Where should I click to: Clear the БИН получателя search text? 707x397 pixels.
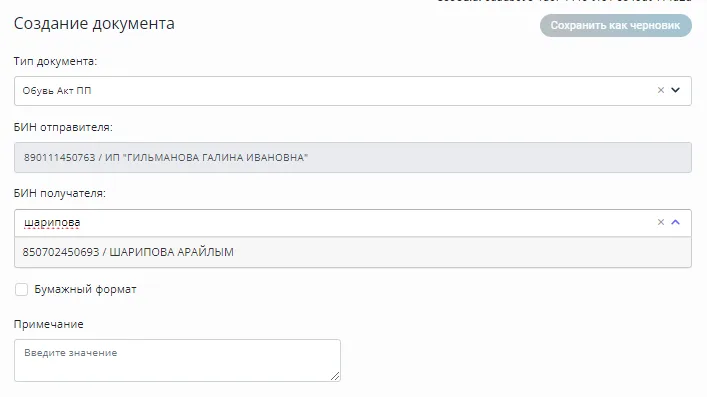coord(661,222)
